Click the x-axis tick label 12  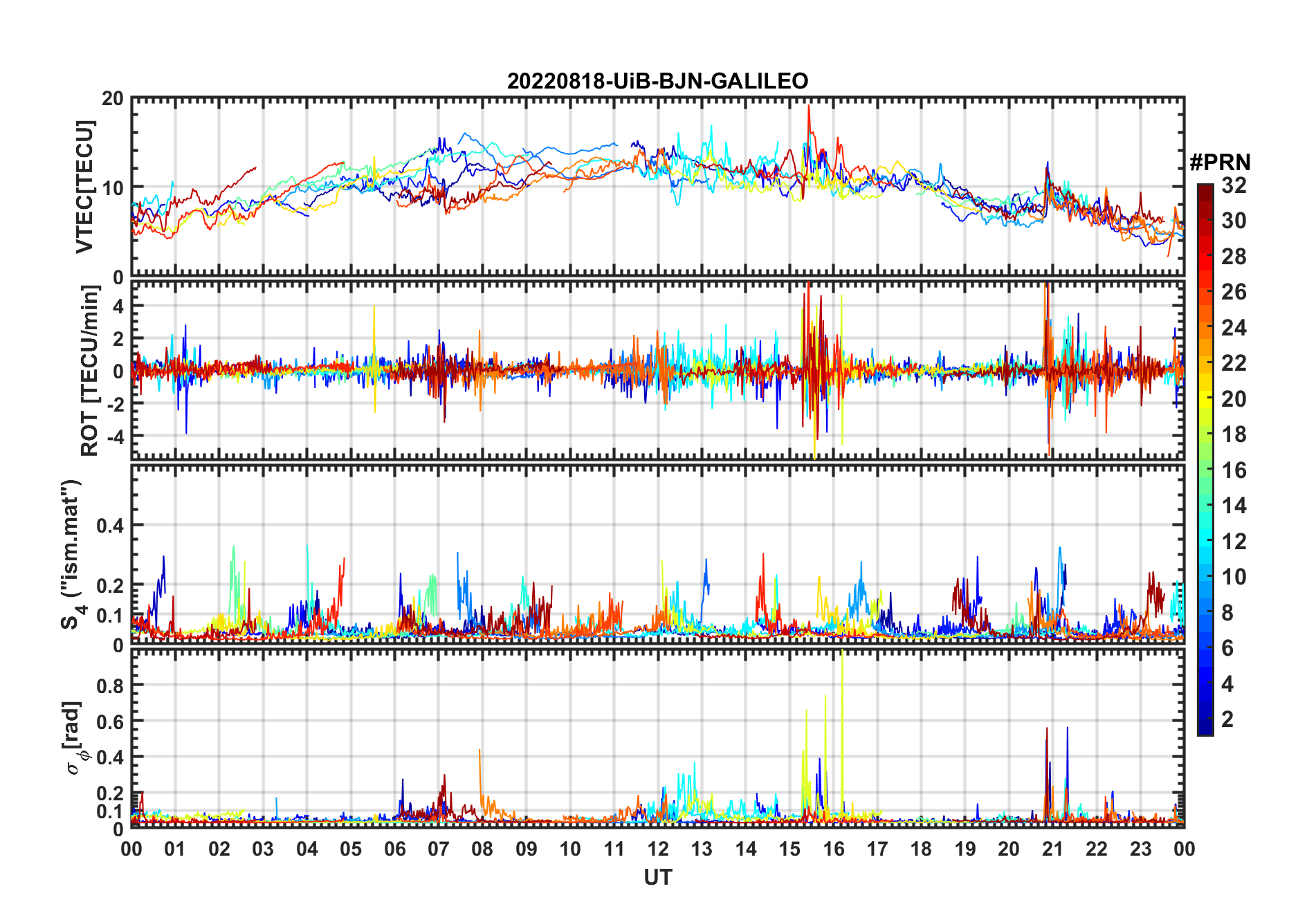tap(658, 849)
